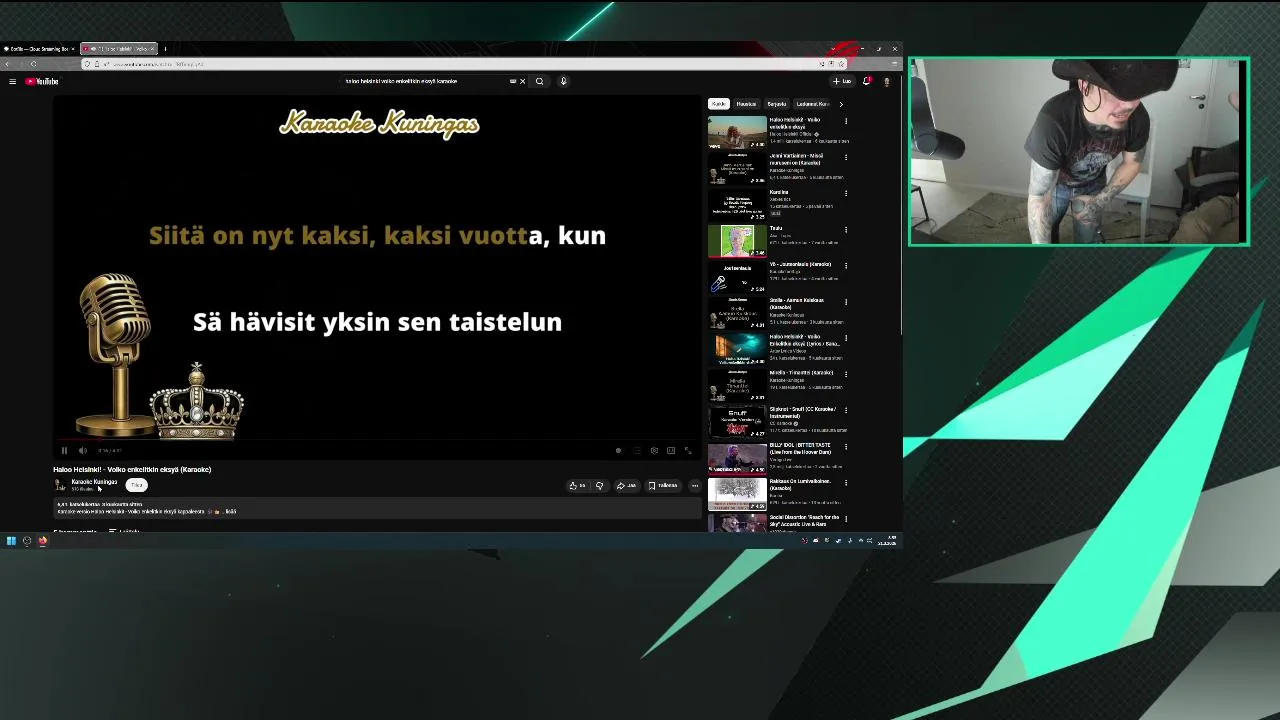Screen dimensions: 1280x720
Task: Click the Jaa share button
Action: pyautogui.click(x=626, y=485)
